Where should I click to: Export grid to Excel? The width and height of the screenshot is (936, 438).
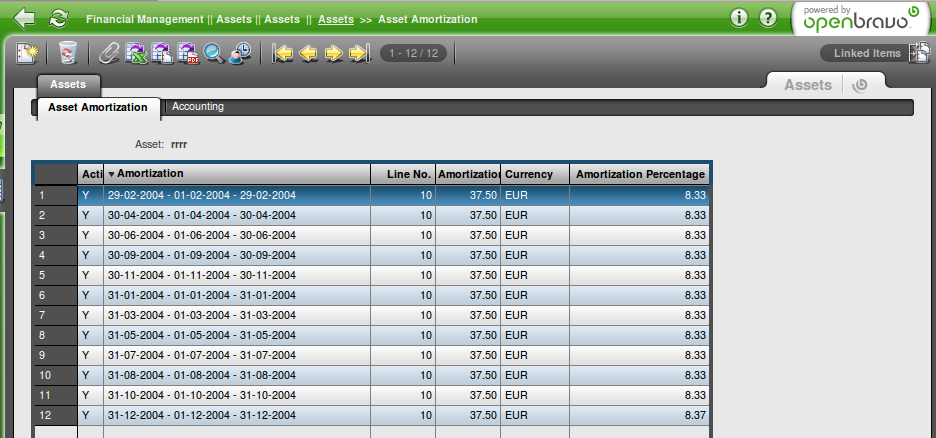click(x=136, y=53)
